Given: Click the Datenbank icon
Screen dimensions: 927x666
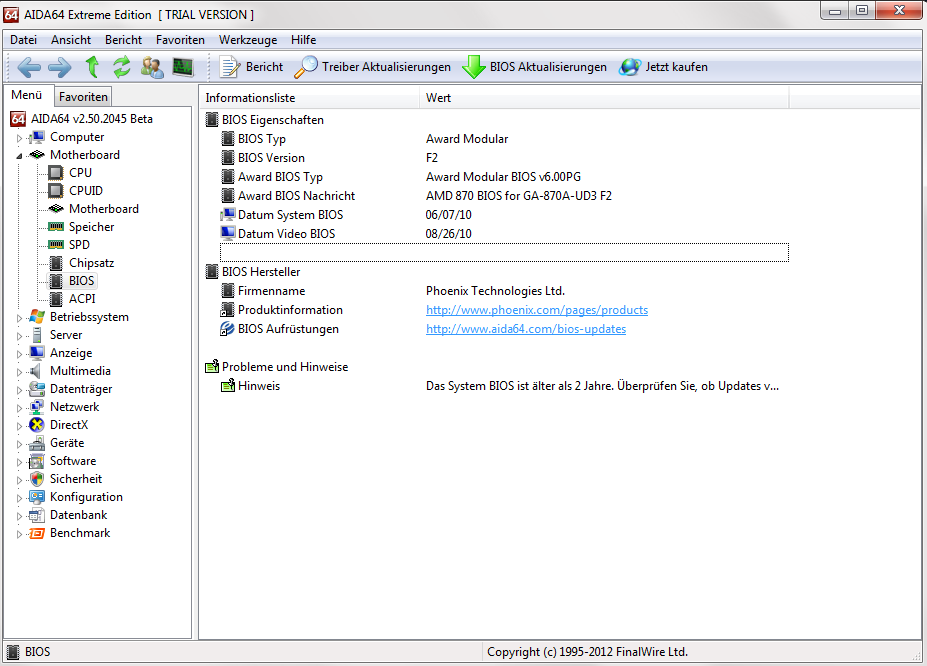Looking at the screenshot, I should (x=37, y=515).
